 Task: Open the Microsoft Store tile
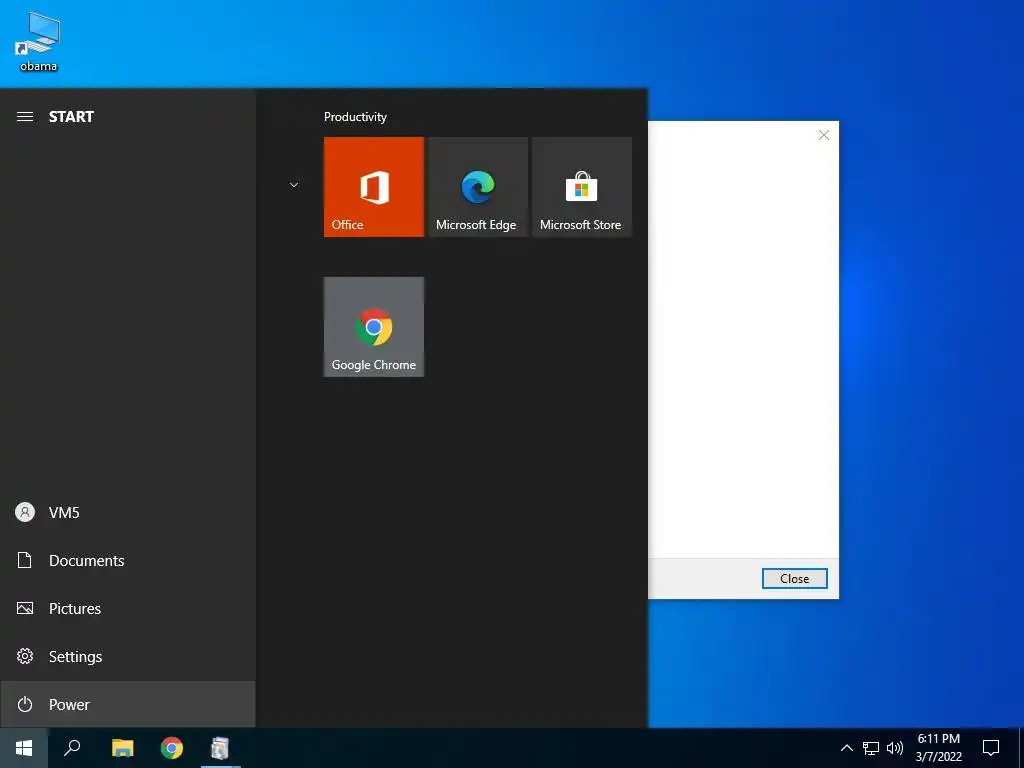pos(582,187)
